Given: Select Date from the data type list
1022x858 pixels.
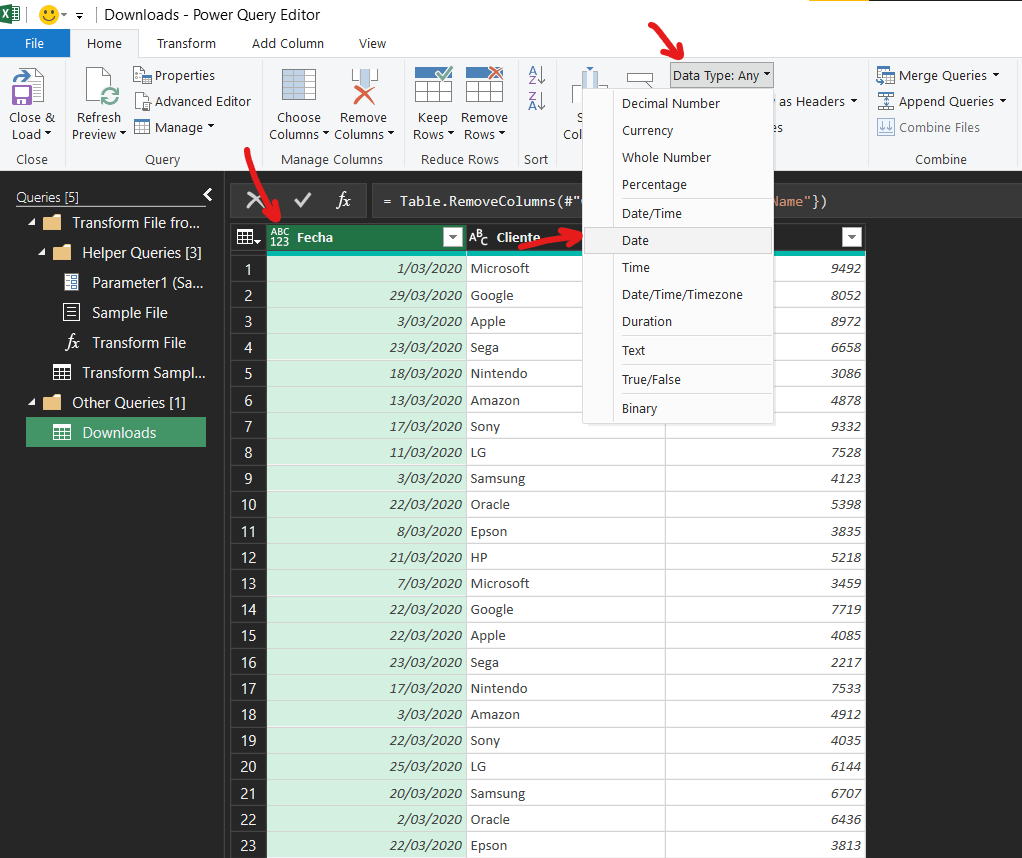Looking at the screenshot, I should [635, 240].
